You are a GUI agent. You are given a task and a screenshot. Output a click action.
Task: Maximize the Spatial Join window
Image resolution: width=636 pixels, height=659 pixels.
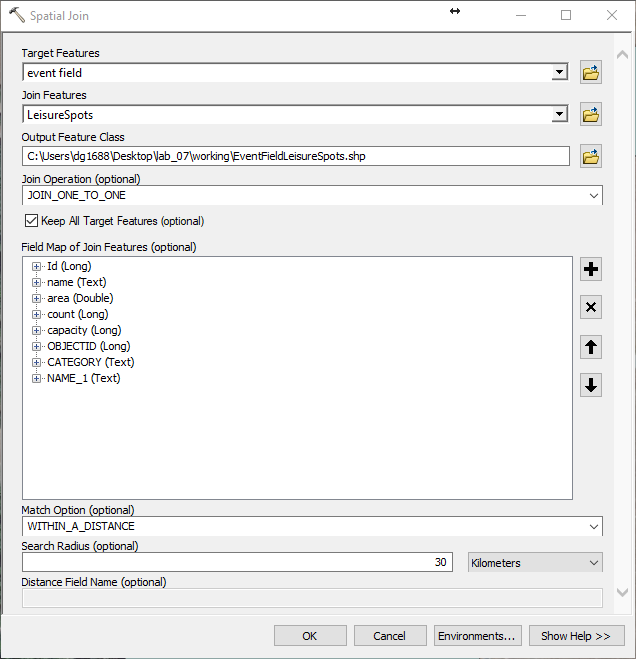[566, 16]
